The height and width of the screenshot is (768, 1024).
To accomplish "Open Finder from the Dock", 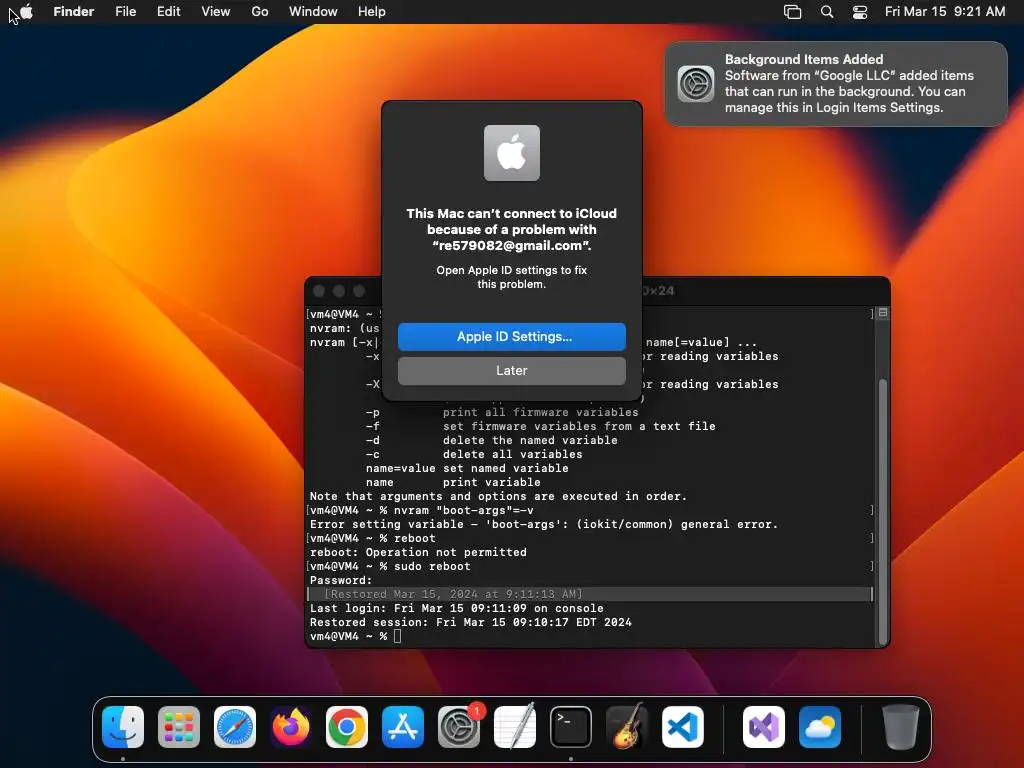I will coord(123,727).
